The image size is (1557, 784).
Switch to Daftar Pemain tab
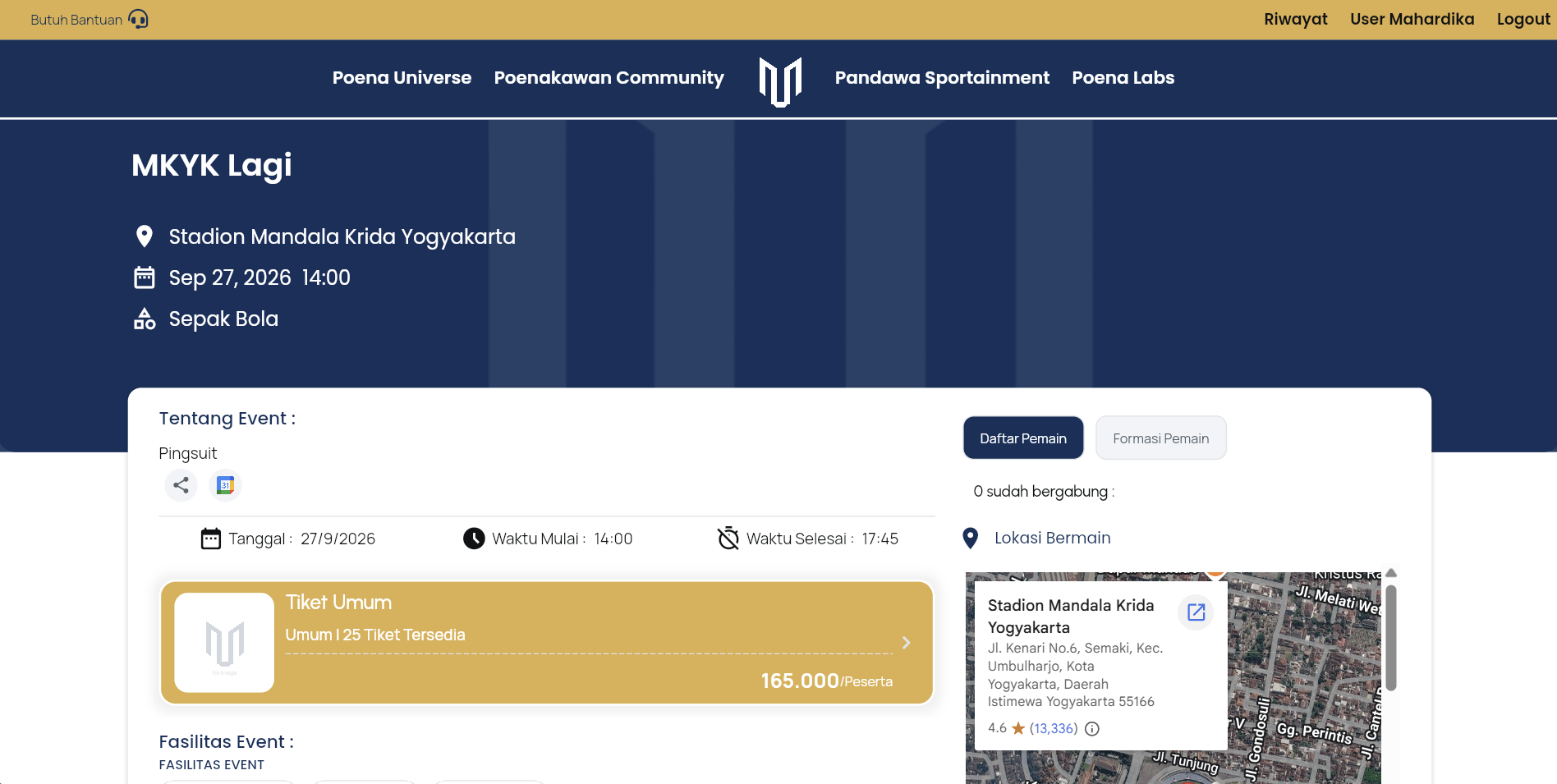point(1023,438)
